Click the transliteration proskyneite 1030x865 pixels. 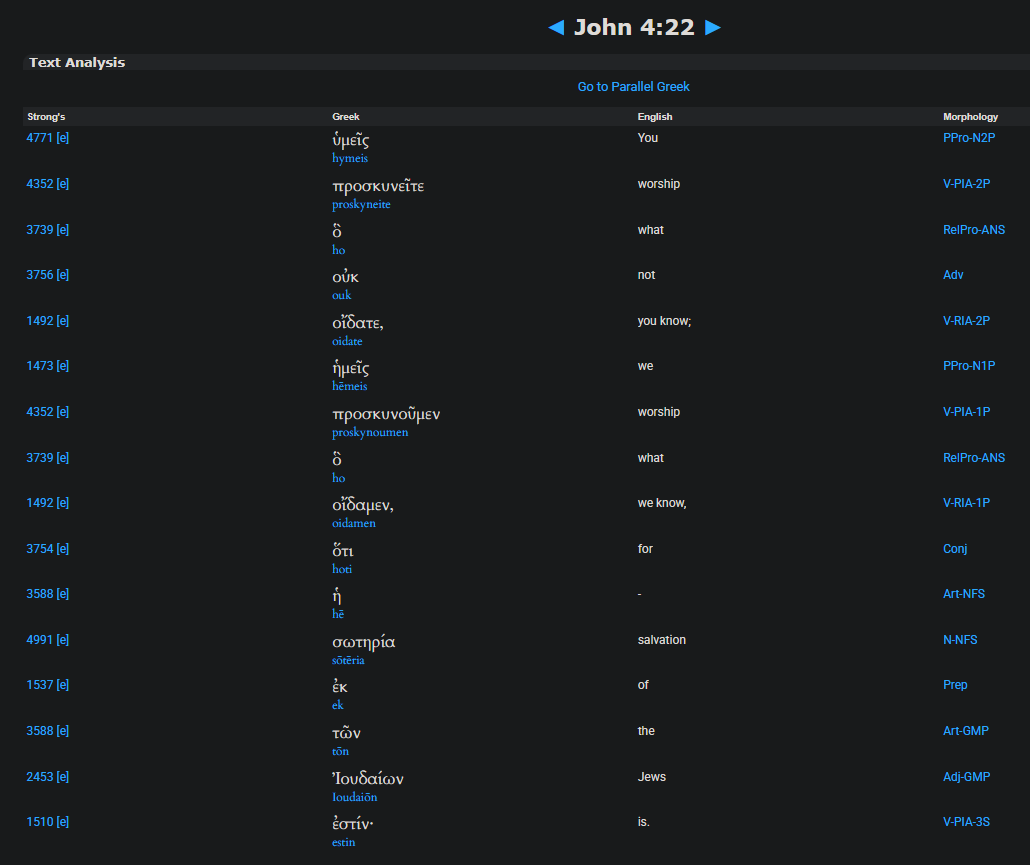(361, 204)
